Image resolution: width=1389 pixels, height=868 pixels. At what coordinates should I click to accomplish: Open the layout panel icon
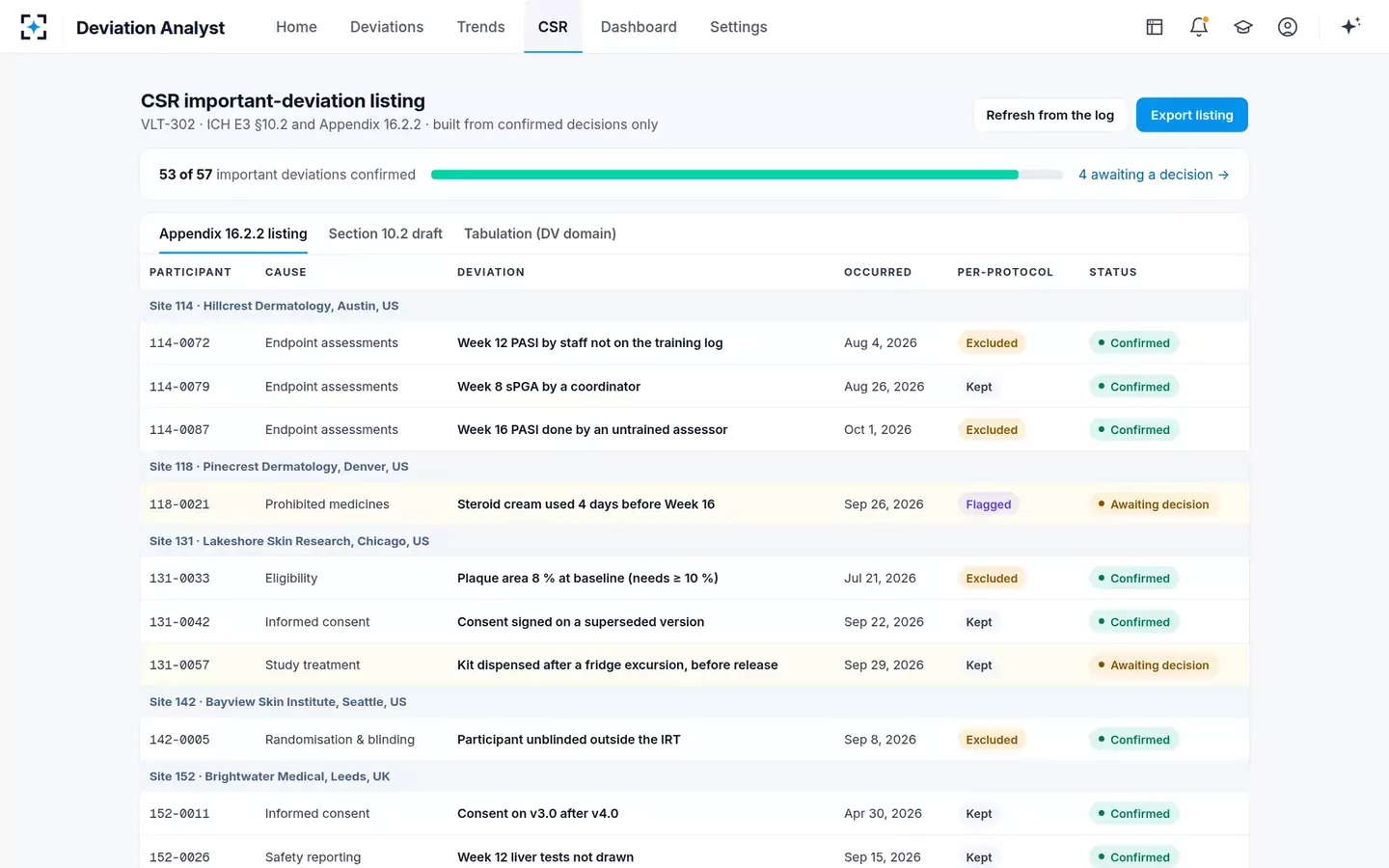click(1155, 27)
